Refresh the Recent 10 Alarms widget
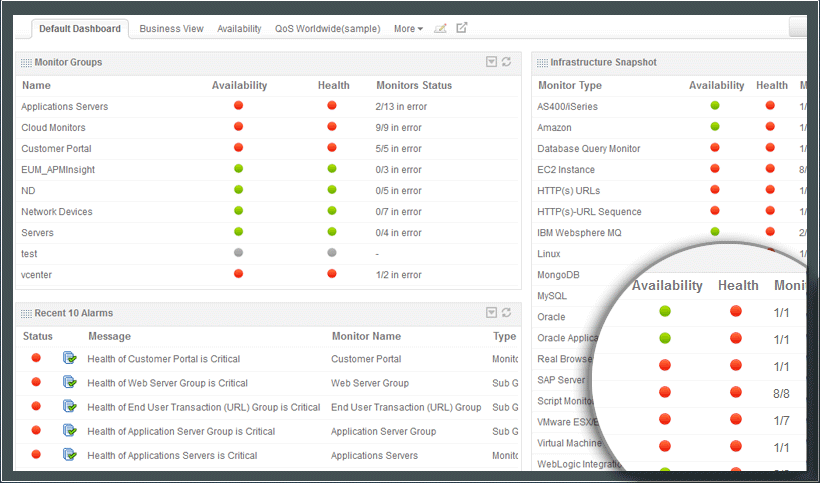820x483 pixels. pos(506,313)
